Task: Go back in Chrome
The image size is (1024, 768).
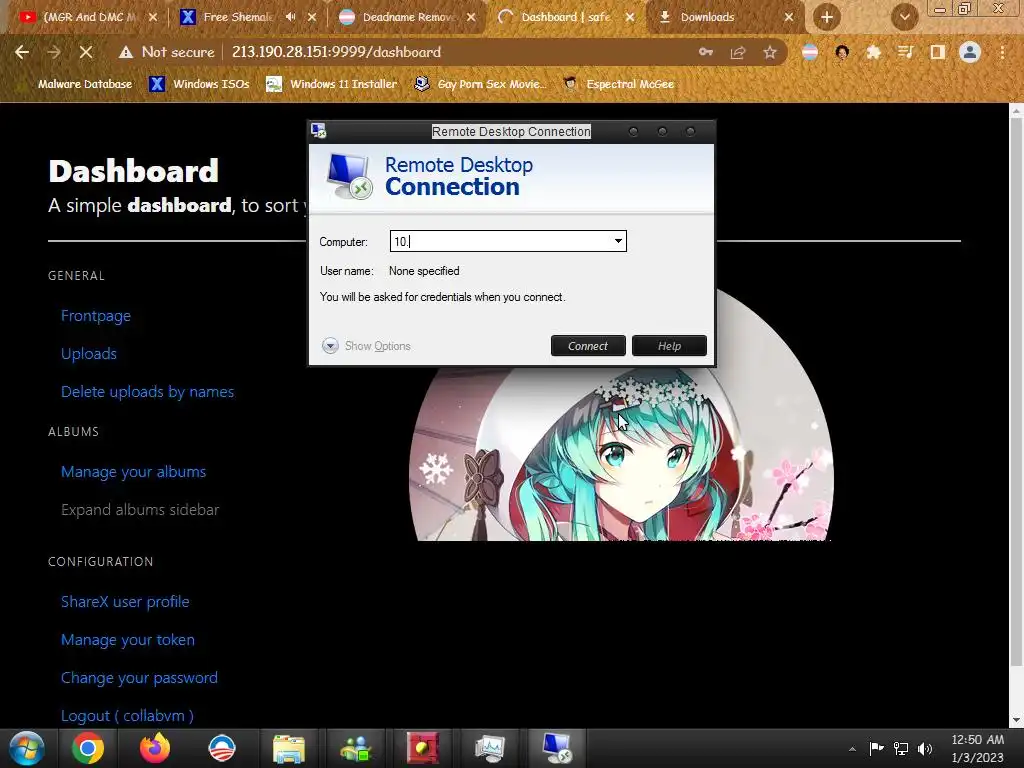Action: [22, 52]
